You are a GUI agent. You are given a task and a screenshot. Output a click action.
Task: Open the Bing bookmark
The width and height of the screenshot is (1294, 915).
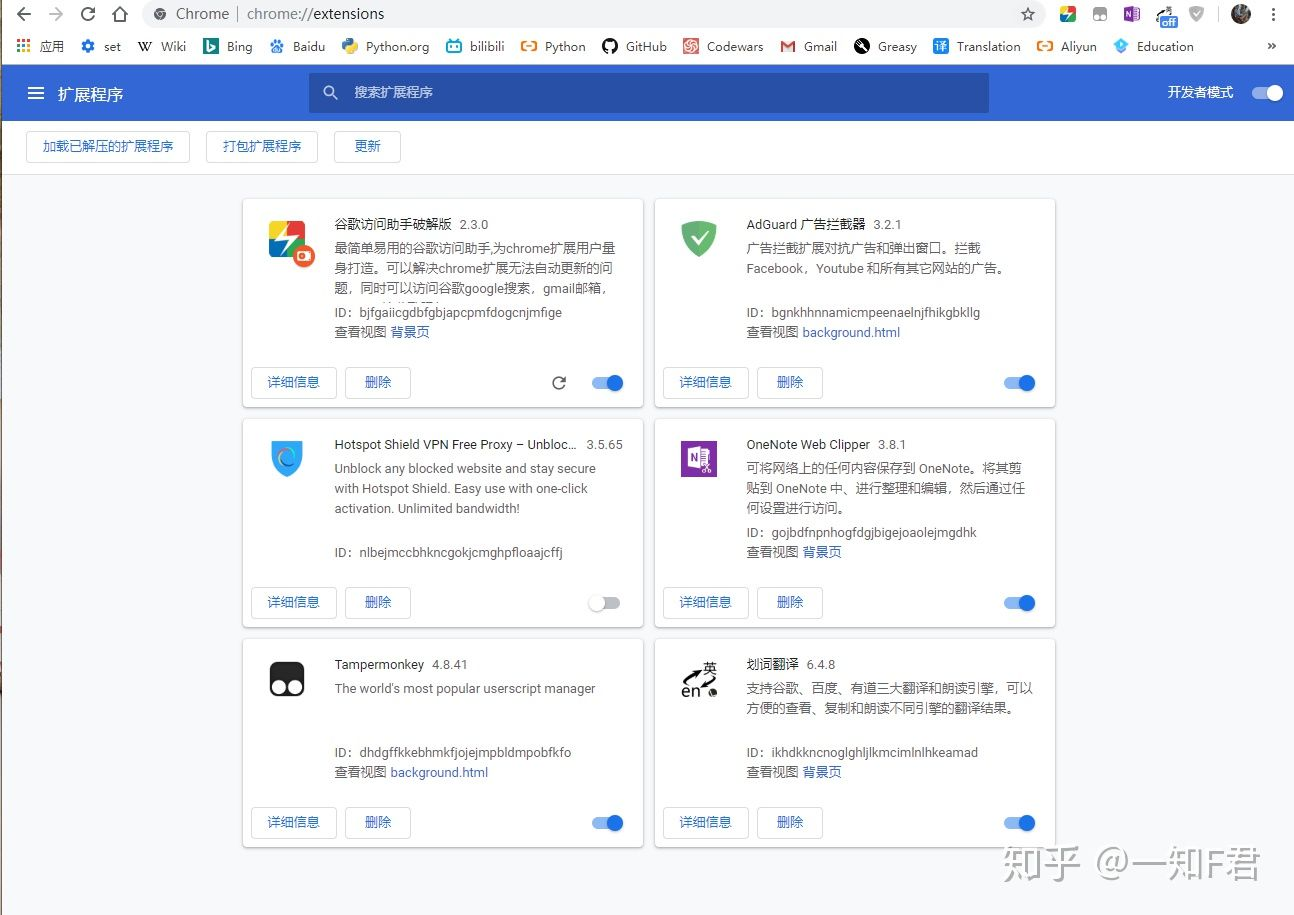228,46
